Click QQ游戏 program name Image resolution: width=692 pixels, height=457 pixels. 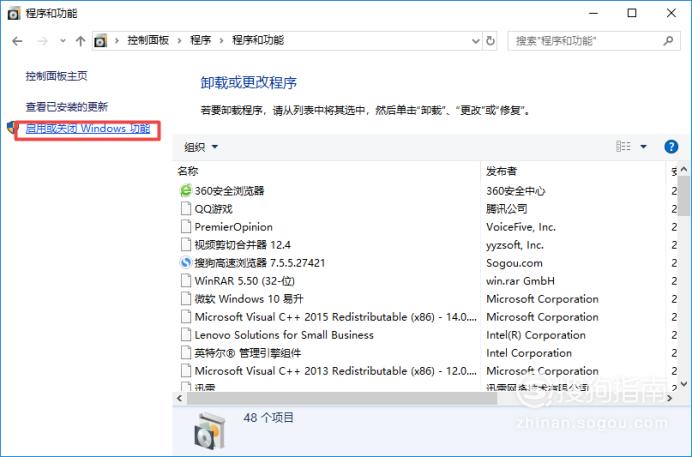[214, 209]
